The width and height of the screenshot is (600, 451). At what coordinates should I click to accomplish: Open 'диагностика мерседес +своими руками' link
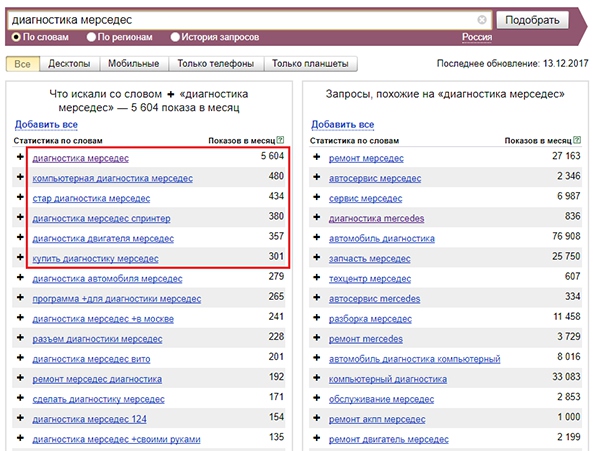116,439
